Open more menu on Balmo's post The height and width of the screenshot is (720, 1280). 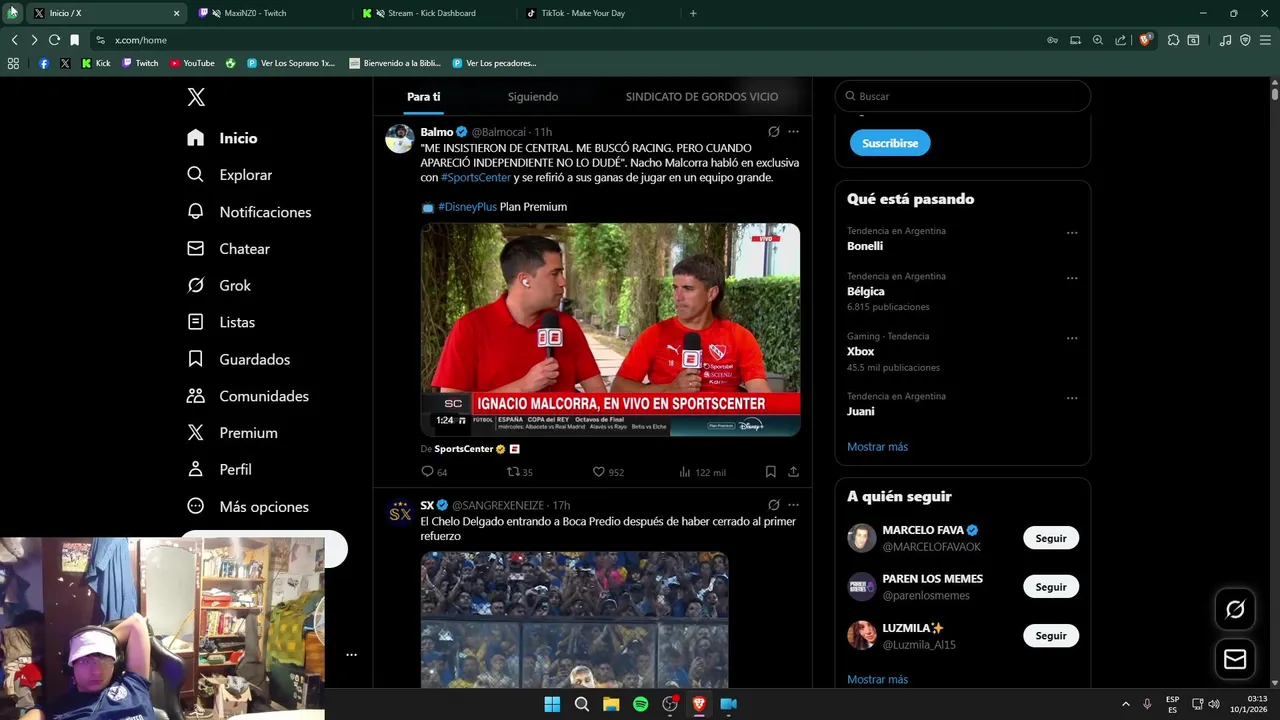793,132
